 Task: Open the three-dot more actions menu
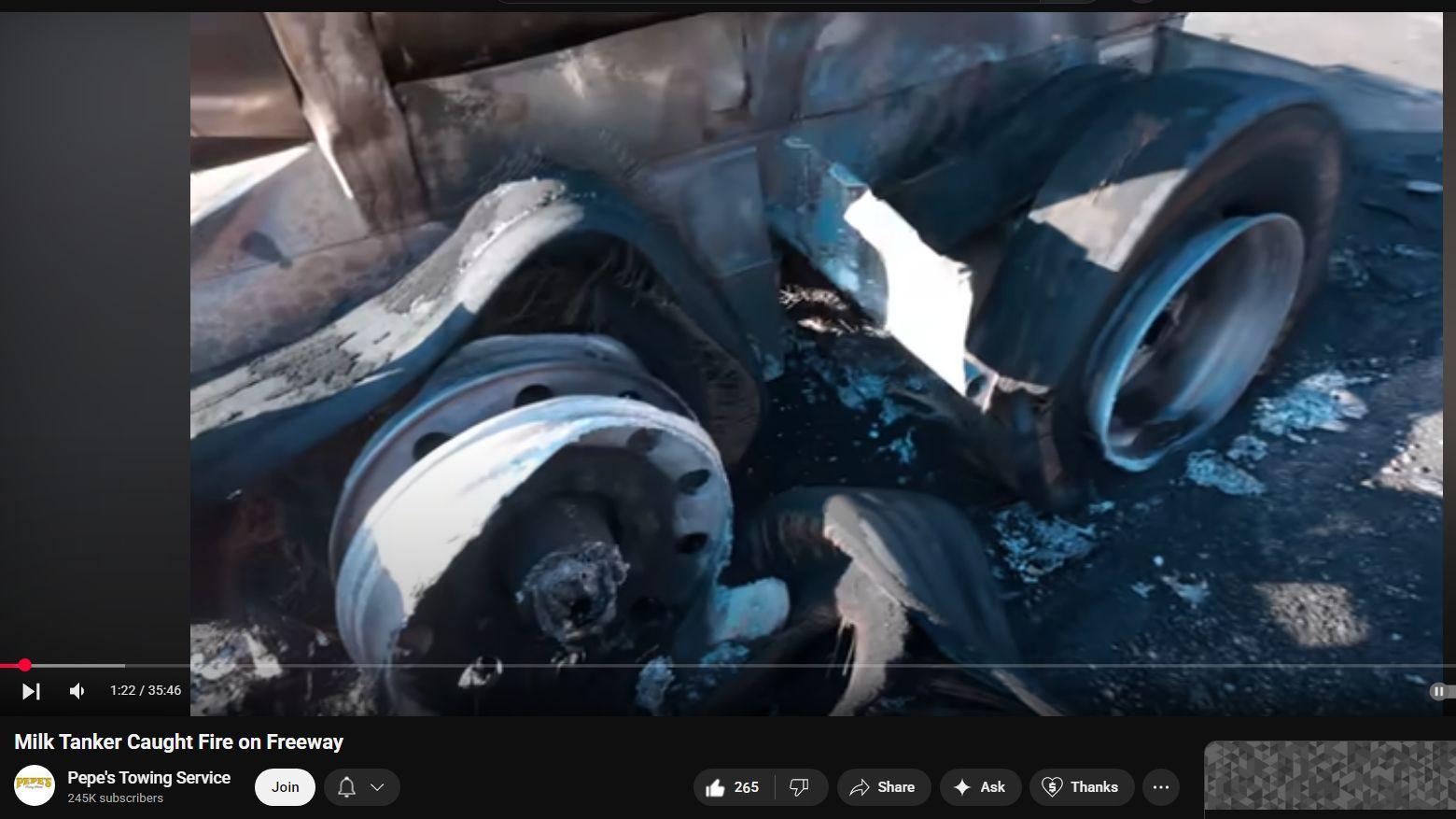[1161, 787]
